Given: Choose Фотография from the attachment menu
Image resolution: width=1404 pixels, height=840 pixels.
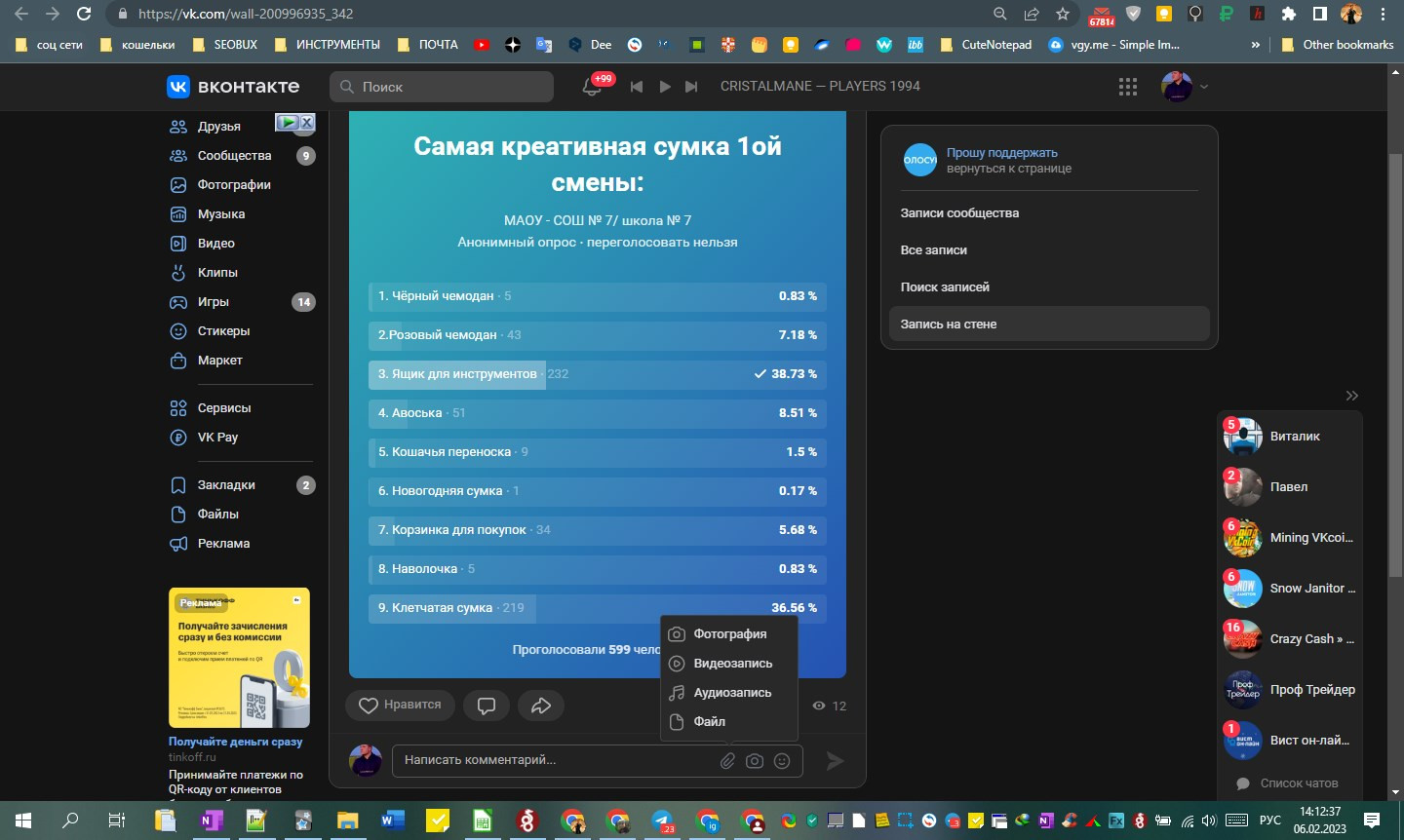Looking at the screenshot, I should click(729, 634).
